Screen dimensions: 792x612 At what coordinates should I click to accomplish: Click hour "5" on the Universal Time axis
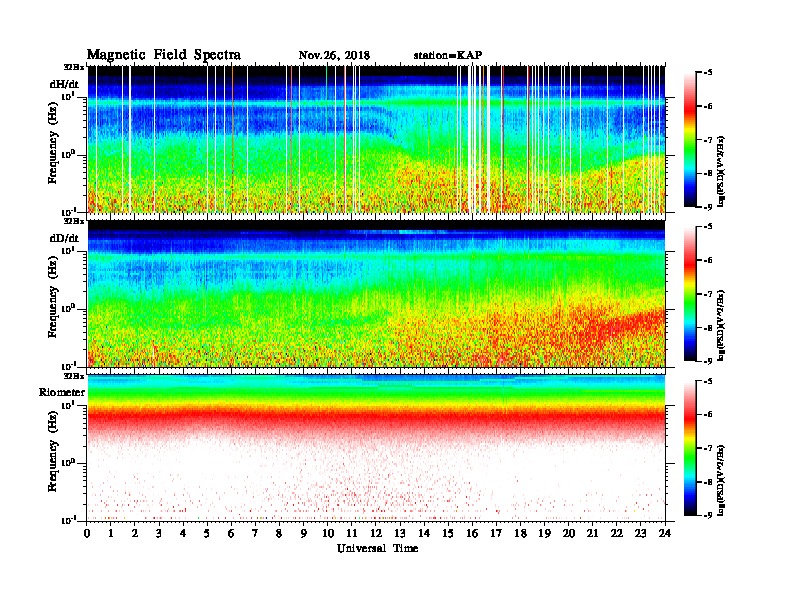(x=207, y=534)
